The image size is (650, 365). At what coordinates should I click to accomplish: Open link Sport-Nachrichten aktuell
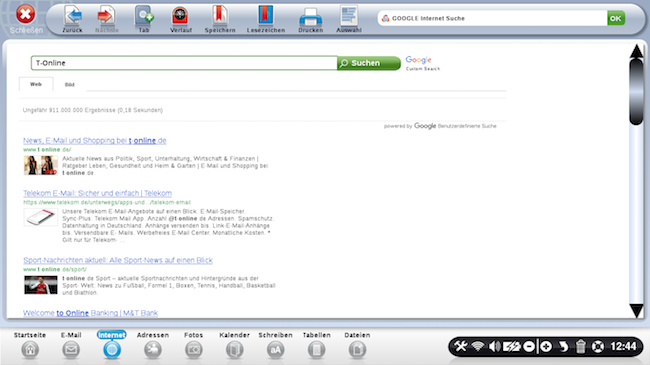(118, 260)
